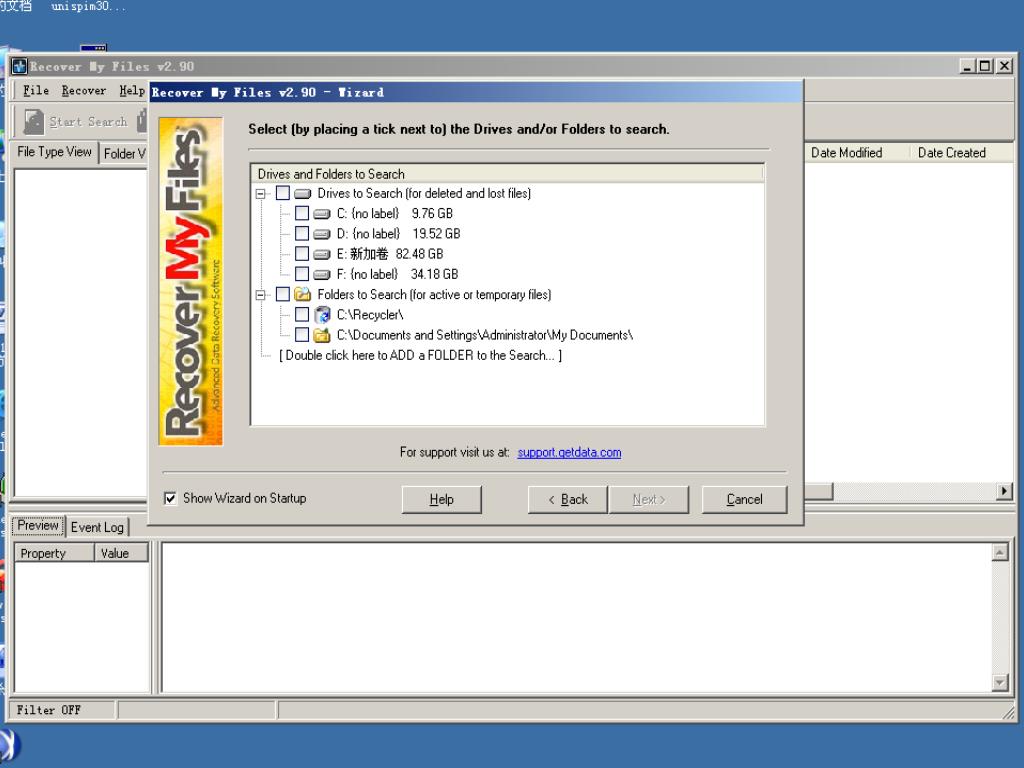The width and height of the screenshot is (1024, 768).
Task: Select the C:\Recycler\ row
Action: coord(370,315)
